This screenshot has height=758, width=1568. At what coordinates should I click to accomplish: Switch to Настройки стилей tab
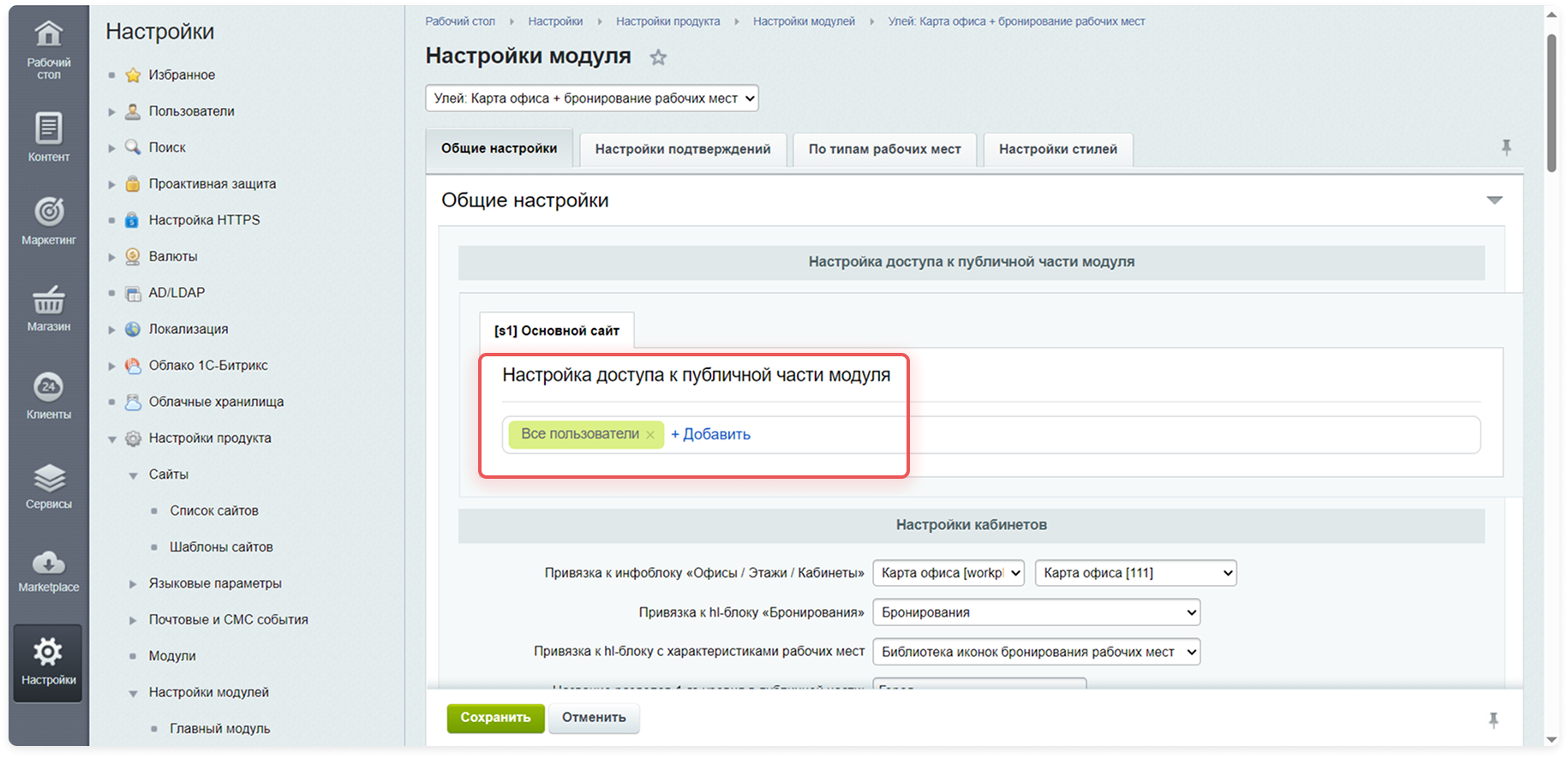[x=1057, y=149]
